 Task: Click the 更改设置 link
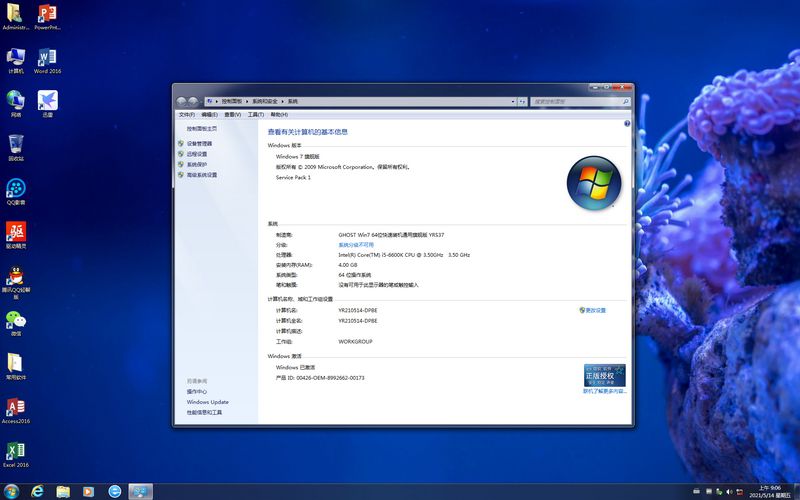593,310
